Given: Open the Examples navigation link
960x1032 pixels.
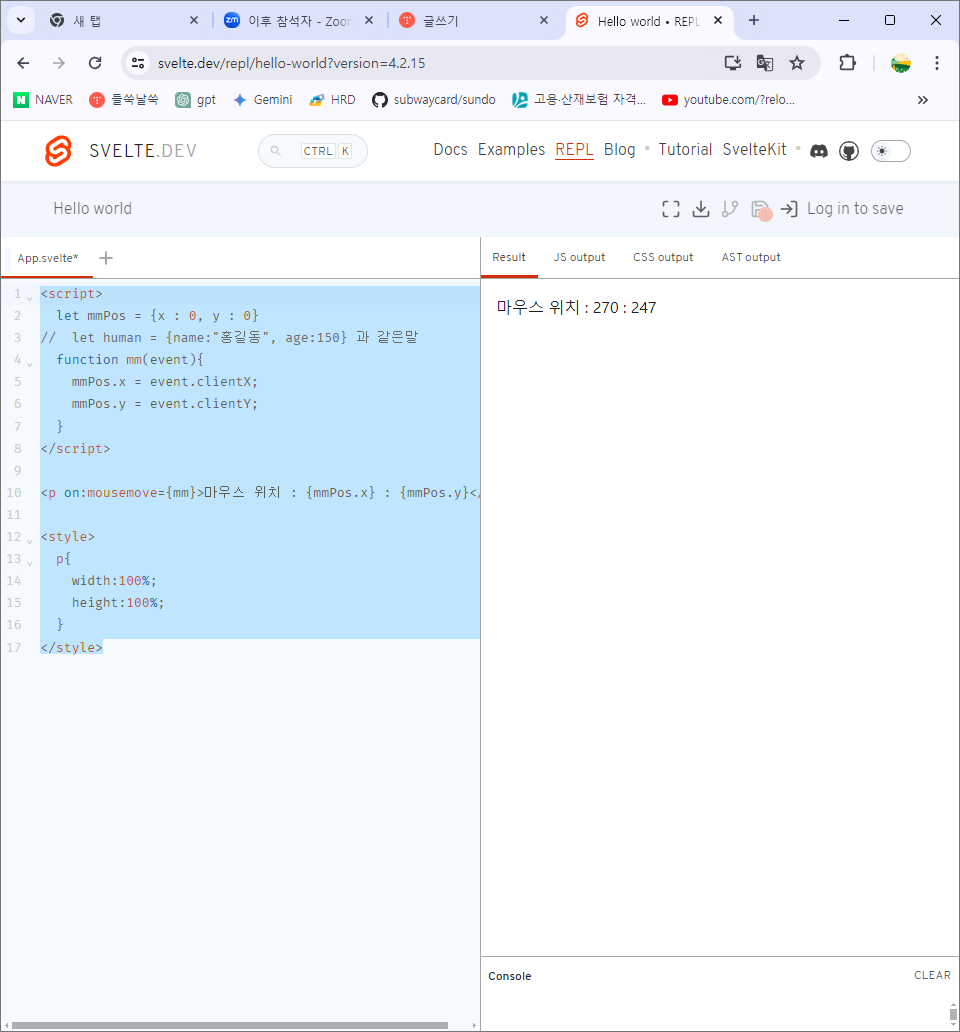Looking at the screenshot, I should (x=511, y=150).
